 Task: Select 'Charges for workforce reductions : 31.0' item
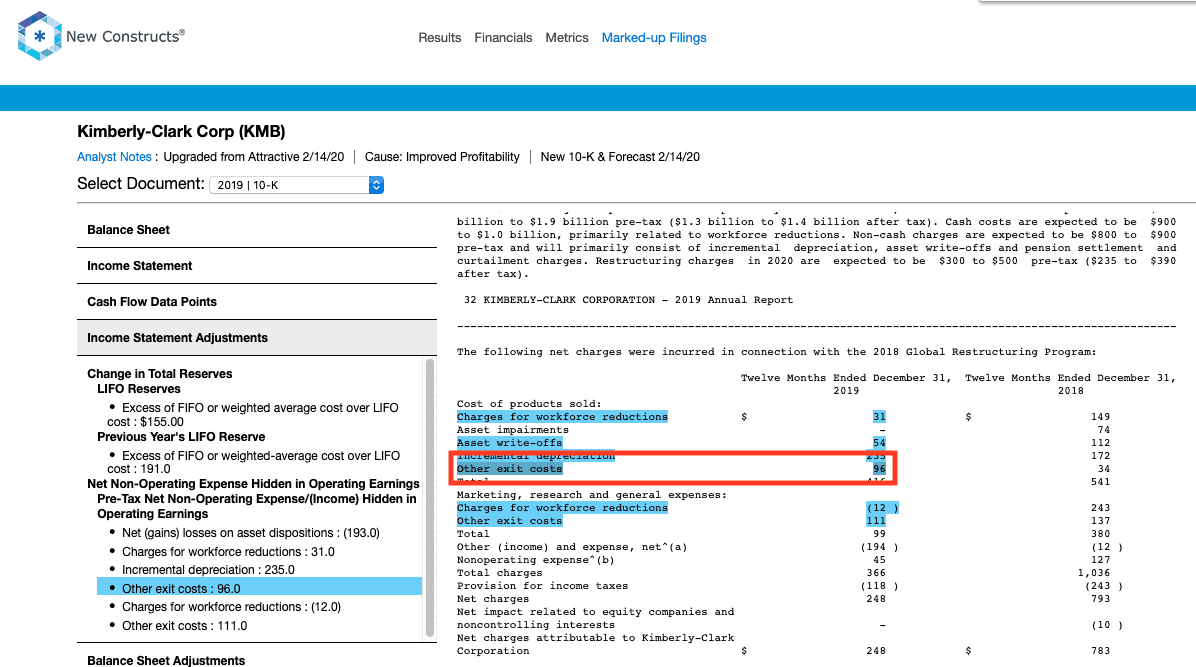tap(228, 551)
